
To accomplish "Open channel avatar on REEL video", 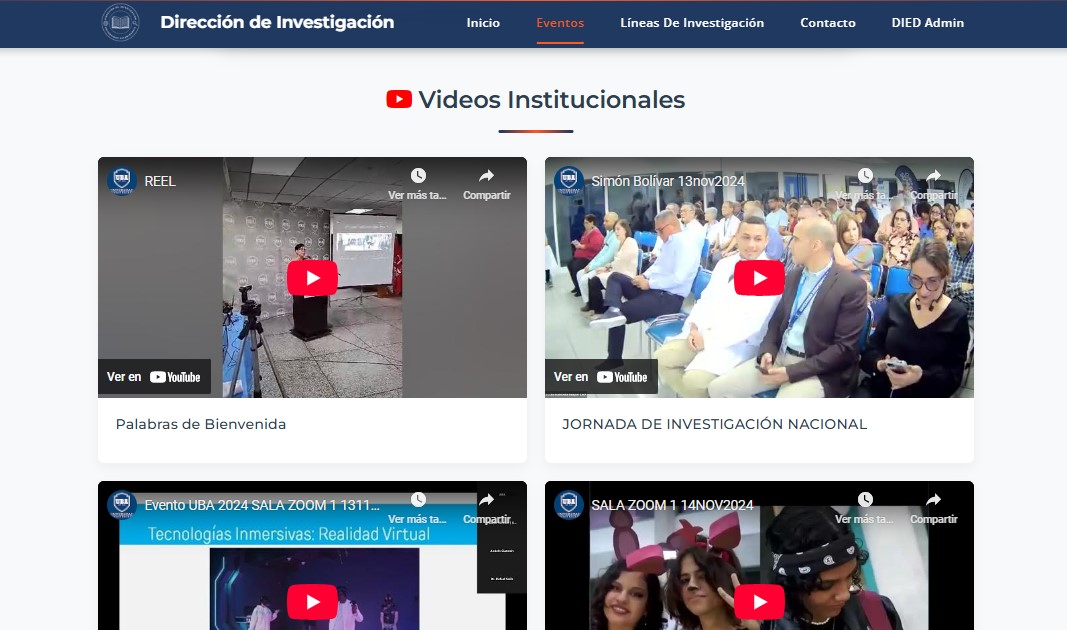I will [122, 181].
